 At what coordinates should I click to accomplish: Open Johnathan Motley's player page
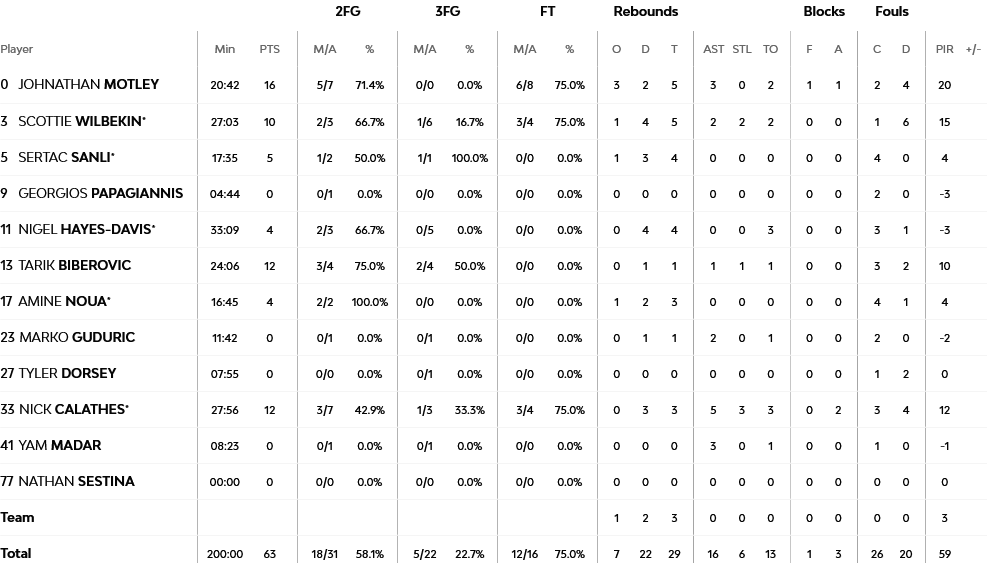[x=88, y=85]
